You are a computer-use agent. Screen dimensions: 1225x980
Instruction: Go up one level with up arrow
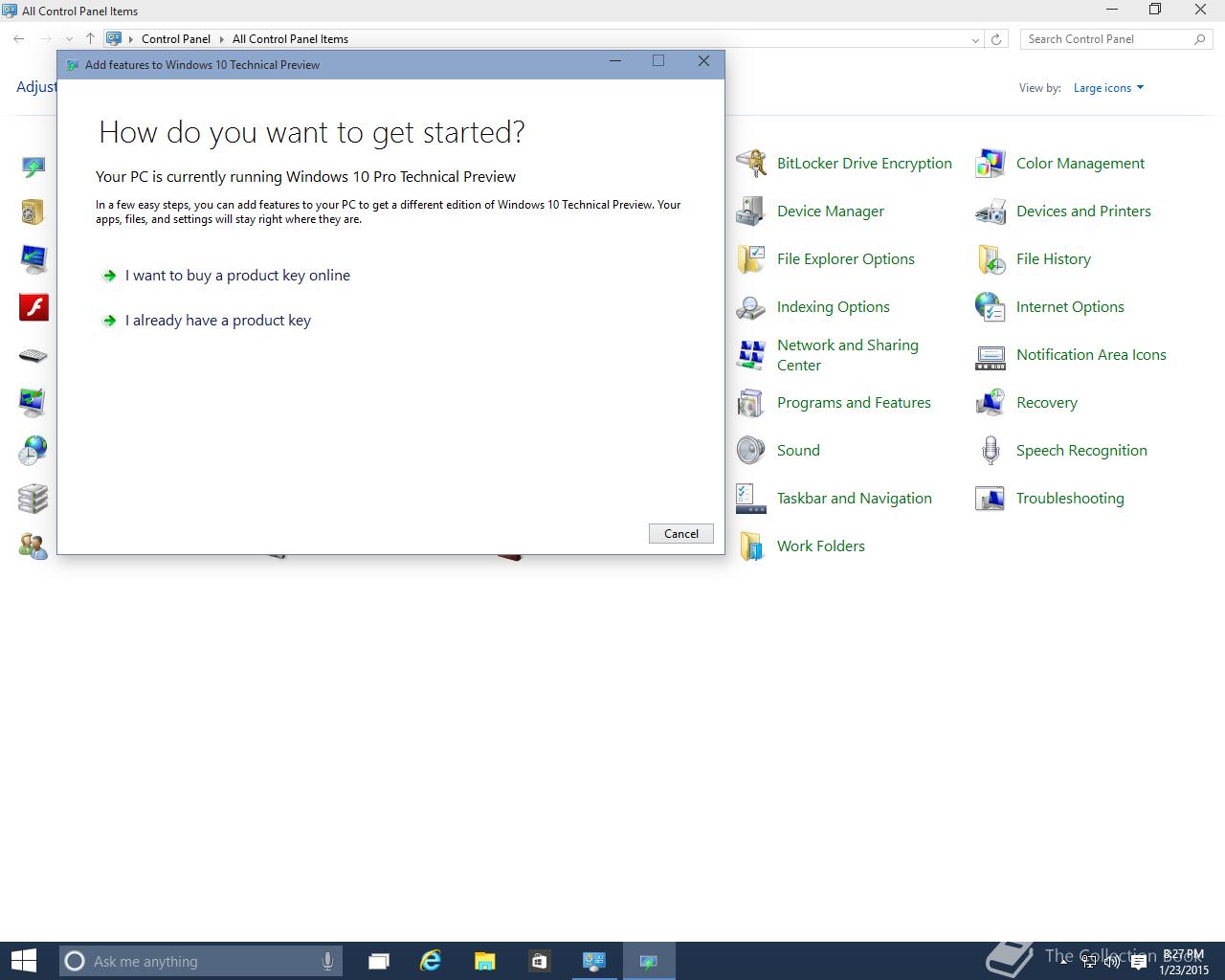(x=90, y=39)
